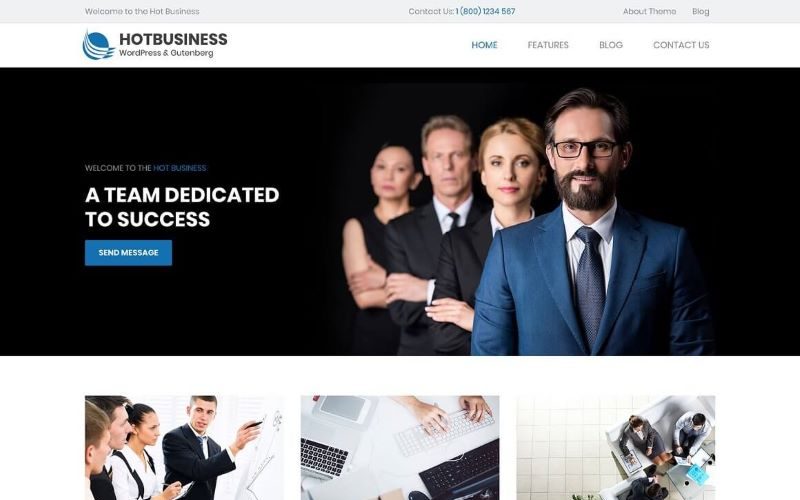Open the Features menu item
This screenshot has width=800, height=500.
[547, 45]
